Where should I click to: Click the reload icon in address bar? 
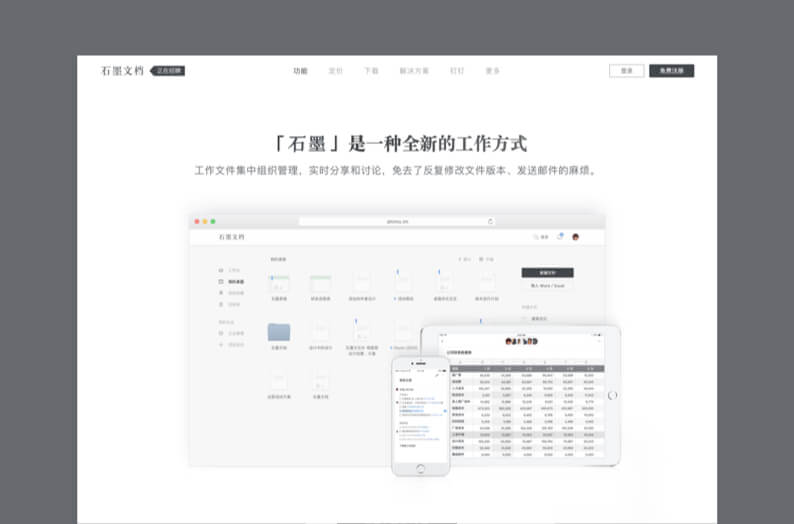pyautogui.click(x=490, y=221)
